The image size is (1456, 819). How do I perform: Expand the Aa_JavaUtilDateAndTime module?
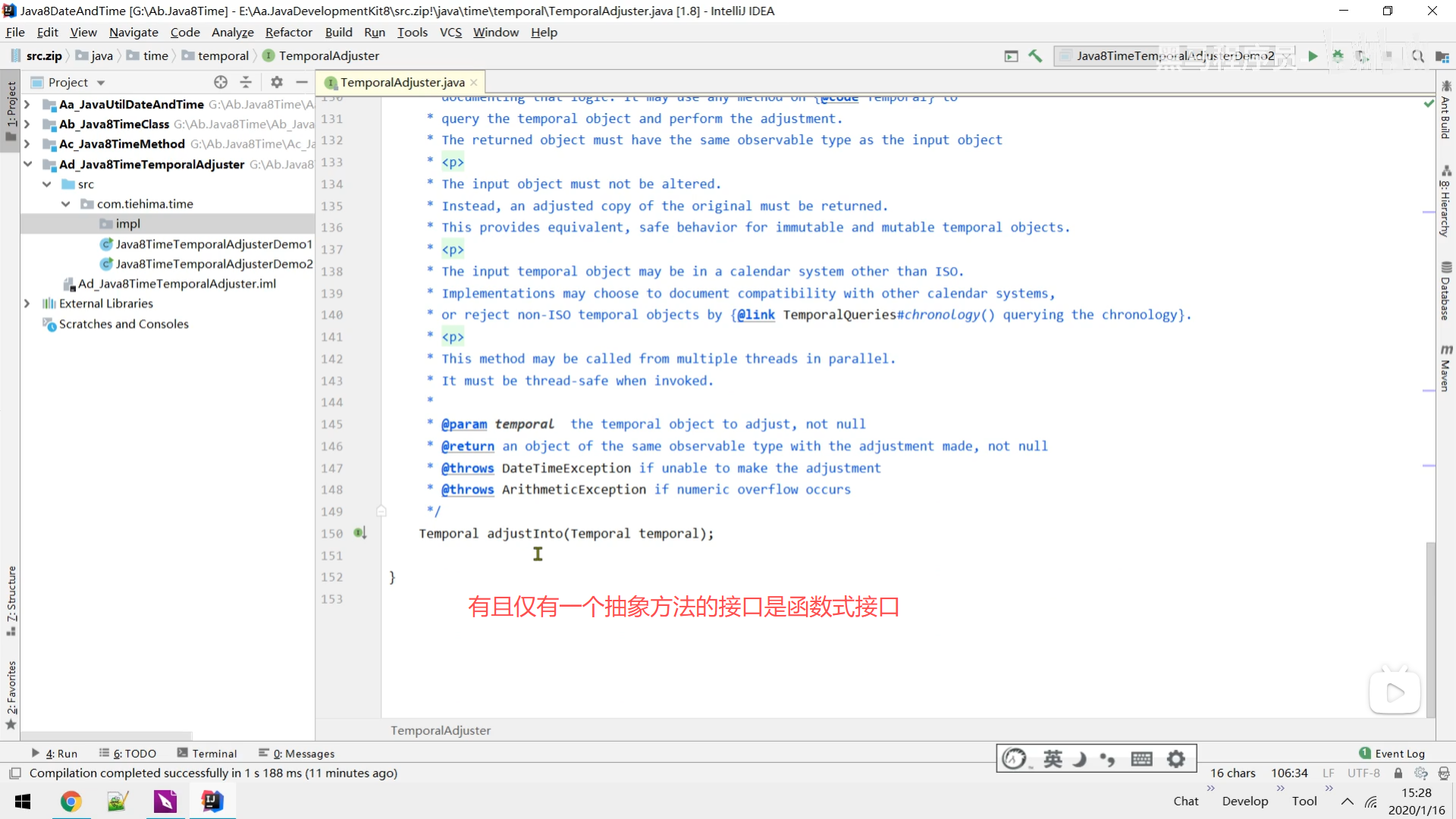(27, 105)
